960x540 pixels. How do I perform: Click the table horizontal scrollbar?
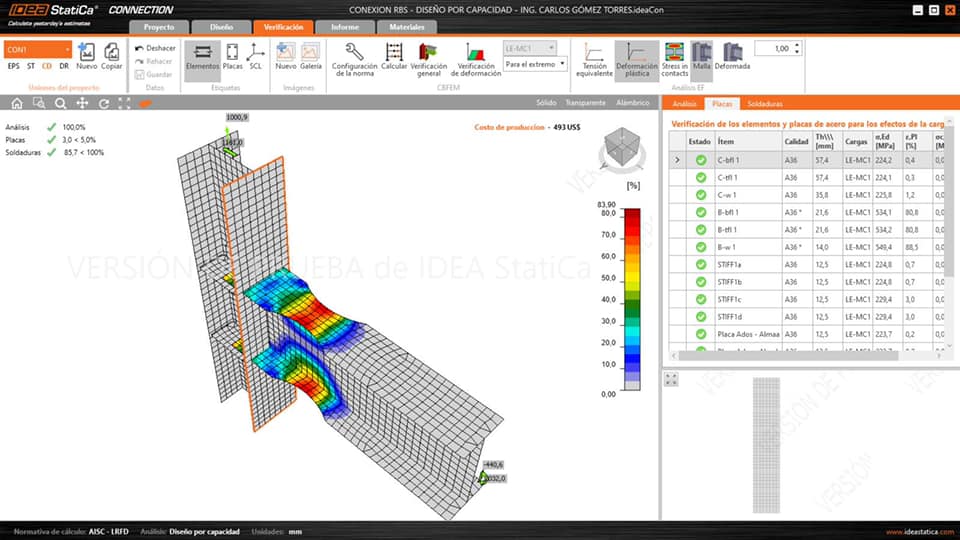click(x=789, y=355)
